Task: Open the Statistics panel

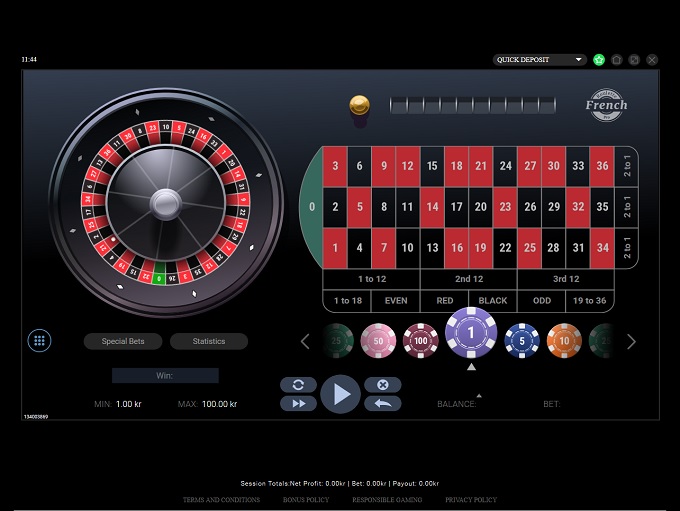Action: [x=209, y=341]
